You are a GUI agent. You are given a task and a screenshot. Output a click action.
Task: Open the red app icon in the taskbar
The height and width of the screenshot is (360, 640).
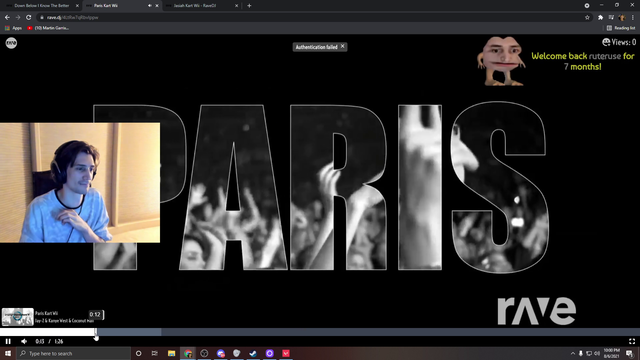[x=286, y=353]
